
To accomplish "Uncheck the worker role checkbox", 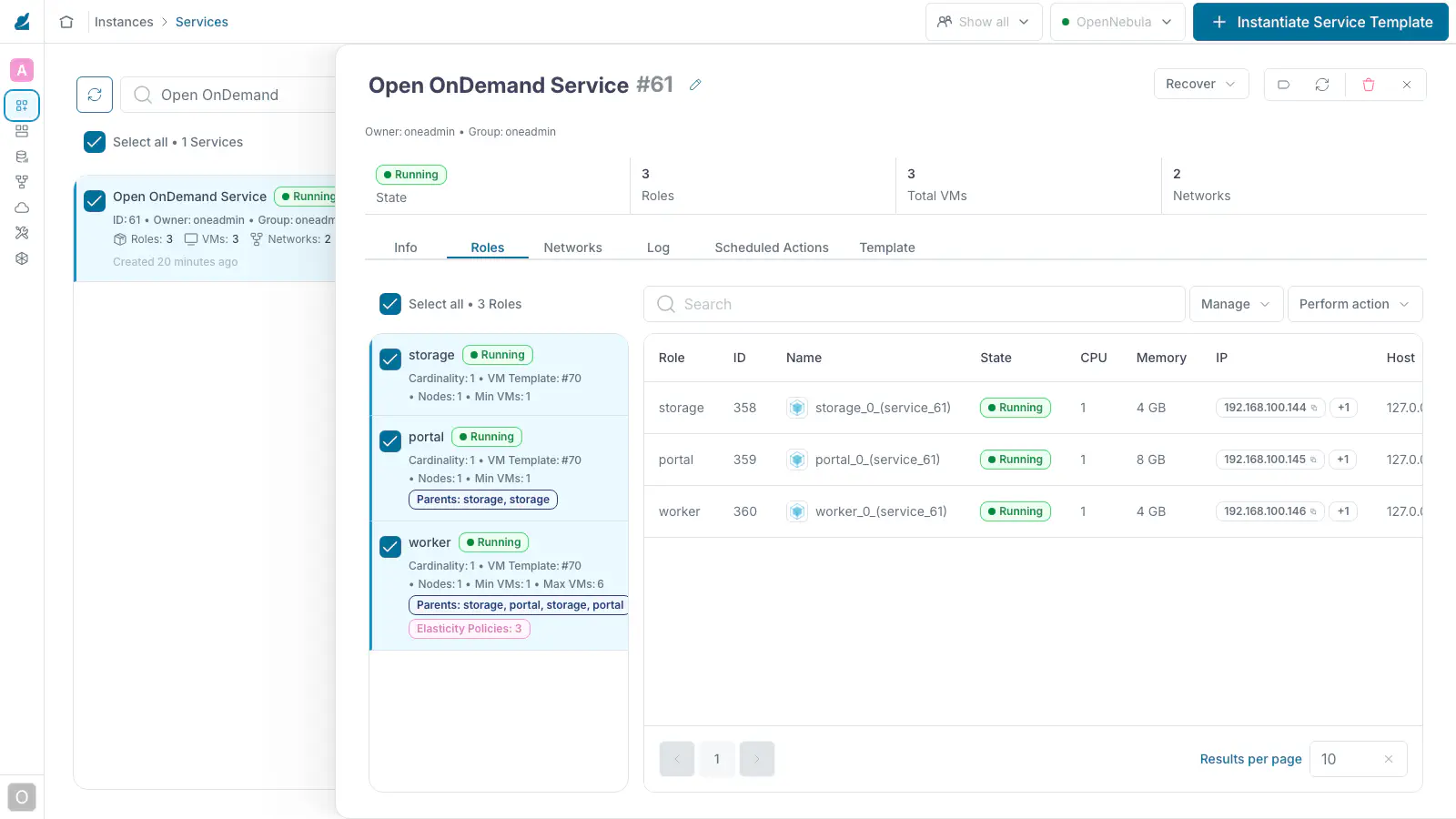I will pyautogui.click(x=390, y=546).
